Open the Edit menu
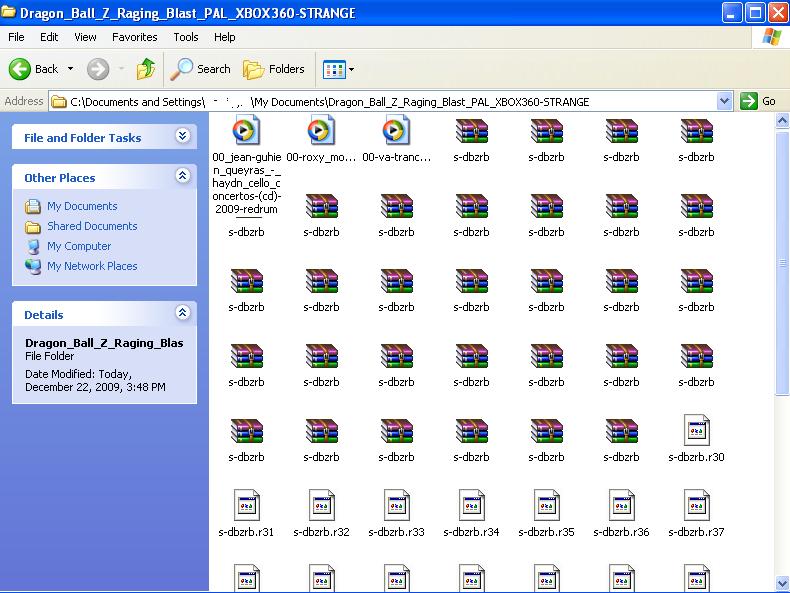790x593 pixels. tap(49, 37)
